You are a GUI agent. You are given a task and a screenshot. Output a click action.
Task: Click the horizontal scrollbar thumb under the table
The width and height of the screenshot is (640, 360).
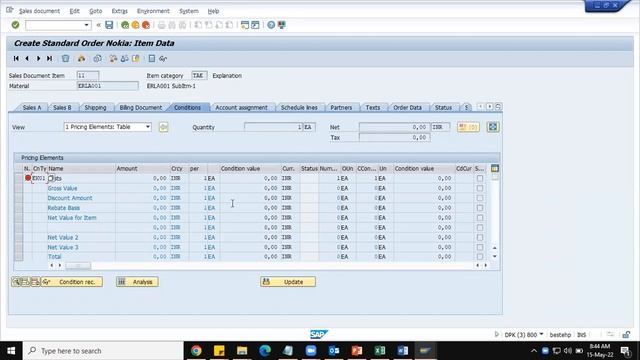(x=78, y=266)
